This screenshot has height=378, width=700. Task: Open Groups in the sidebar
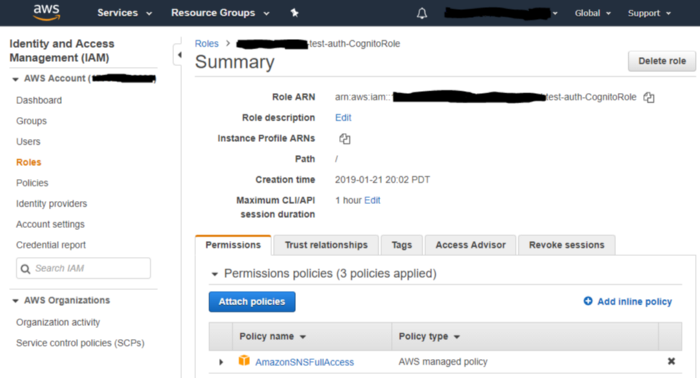point(31,121)
